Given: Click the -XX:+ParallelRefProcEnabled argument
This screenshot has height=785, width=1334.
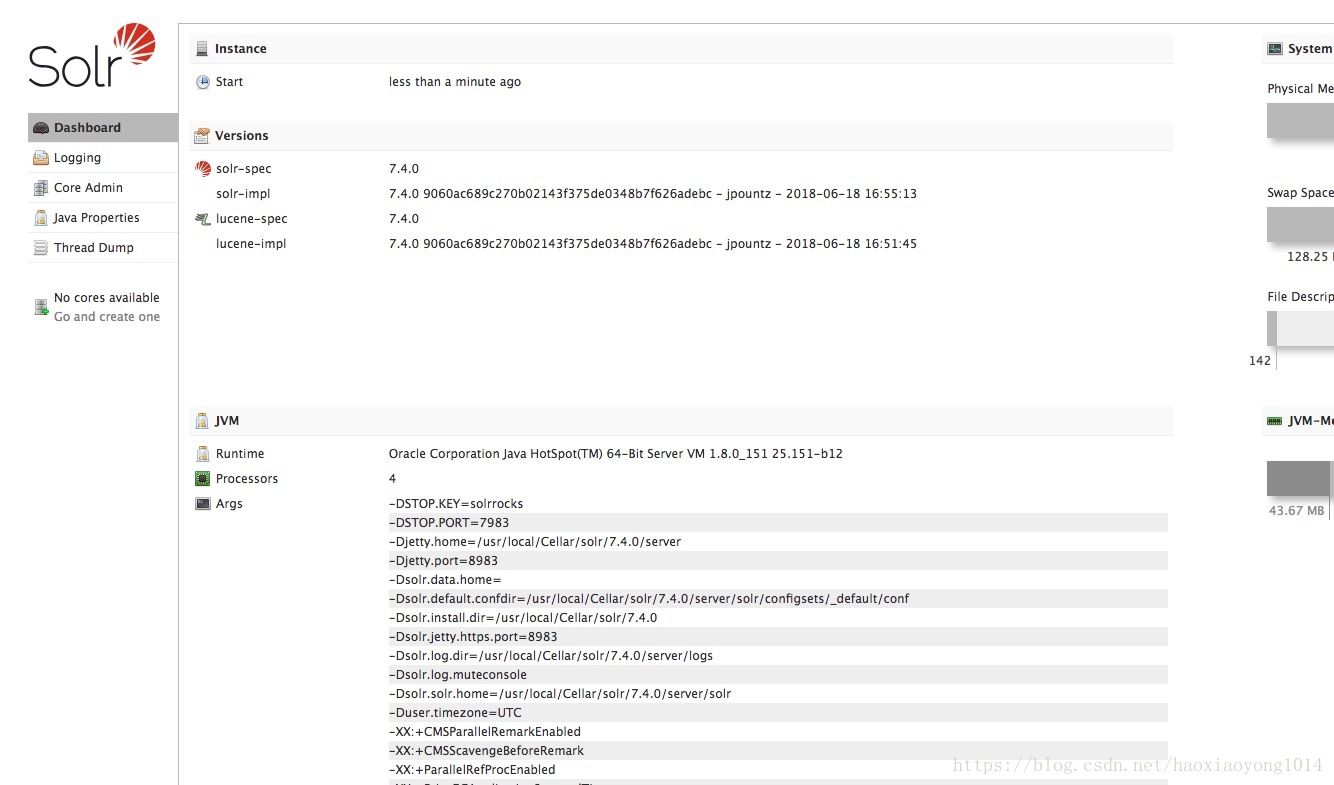Looking at the screenshot, I should click(x=472, y=770).
